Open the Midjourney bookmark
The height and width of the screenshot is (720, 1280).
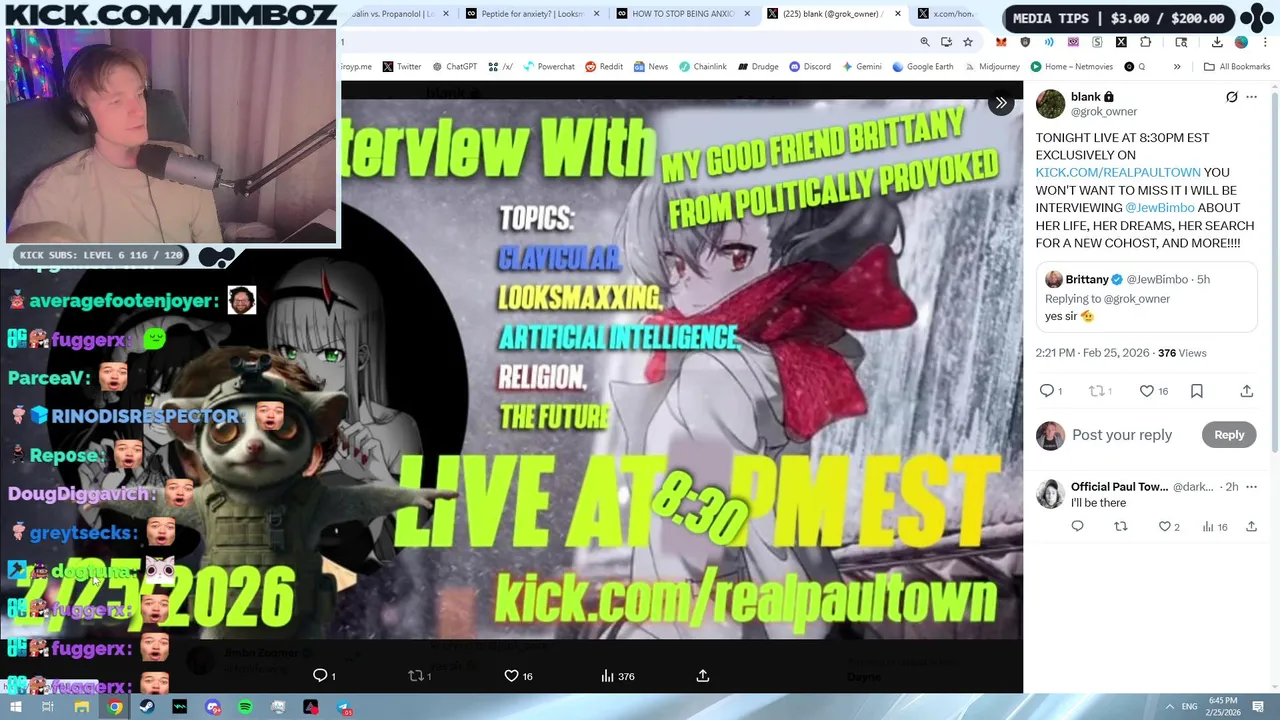point(991,67)
